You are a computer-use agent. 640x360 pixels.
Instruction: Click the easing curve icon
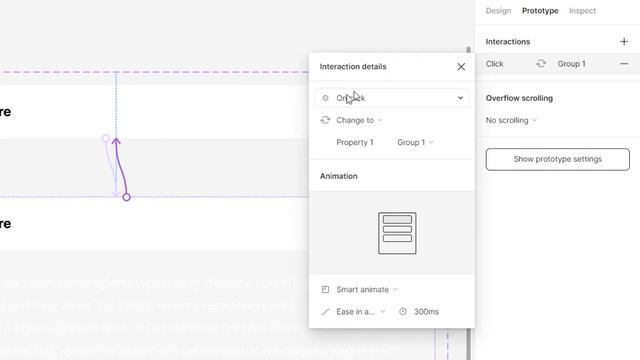[x=325, y=312]
